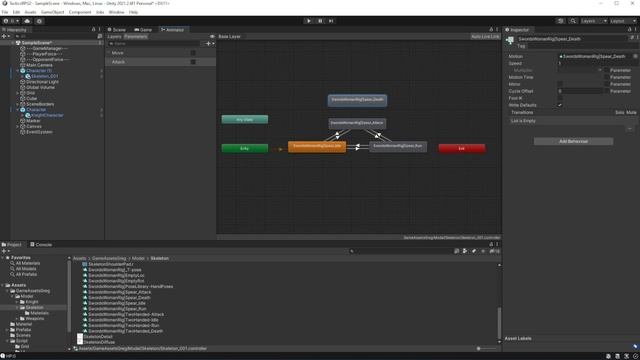The image size is (640, 360).
Task: Collapse the Character (1) foldout in Hierarchy
Action: click(18, 71)
